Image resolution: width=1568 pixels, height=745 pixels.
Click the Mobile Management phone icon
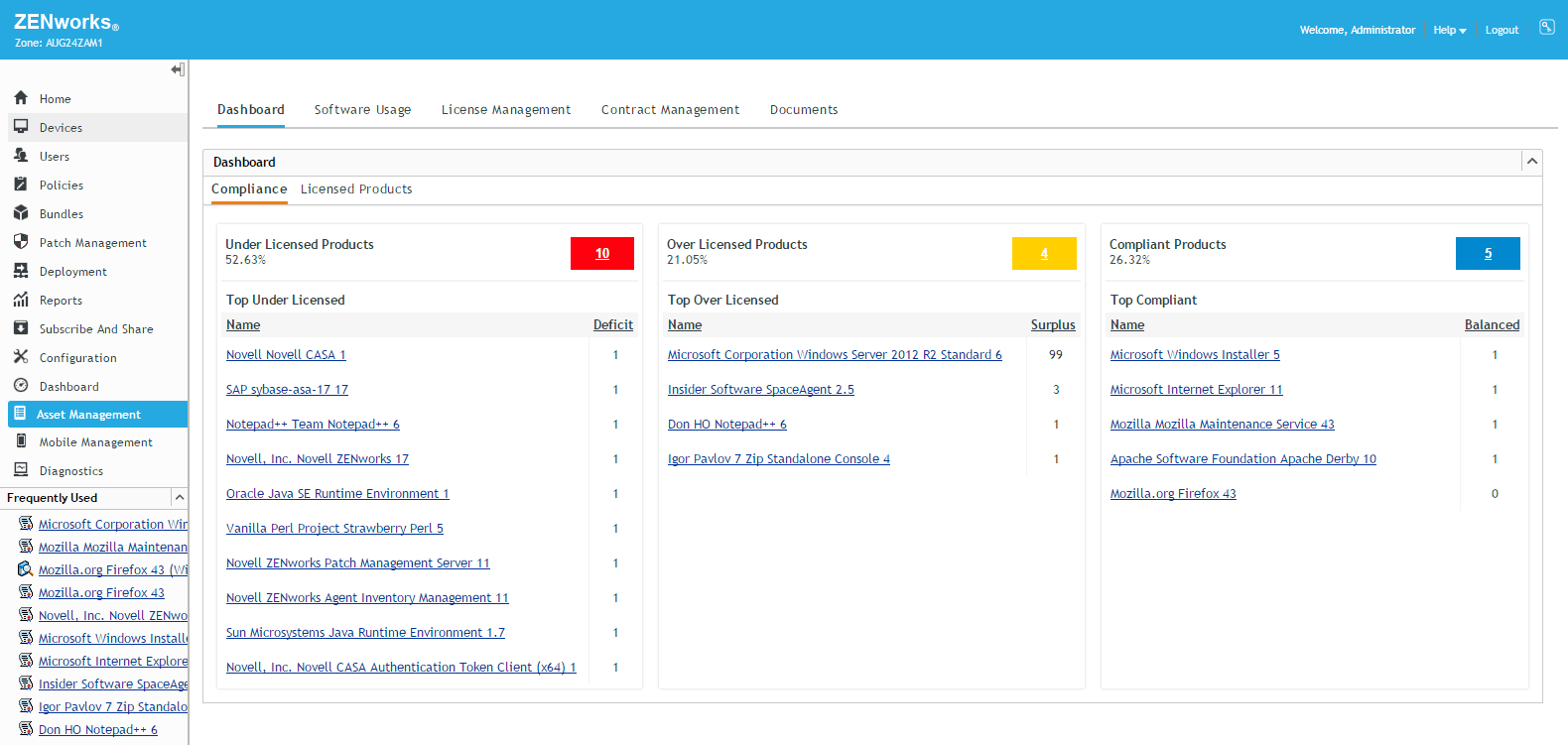click(21, 441)
